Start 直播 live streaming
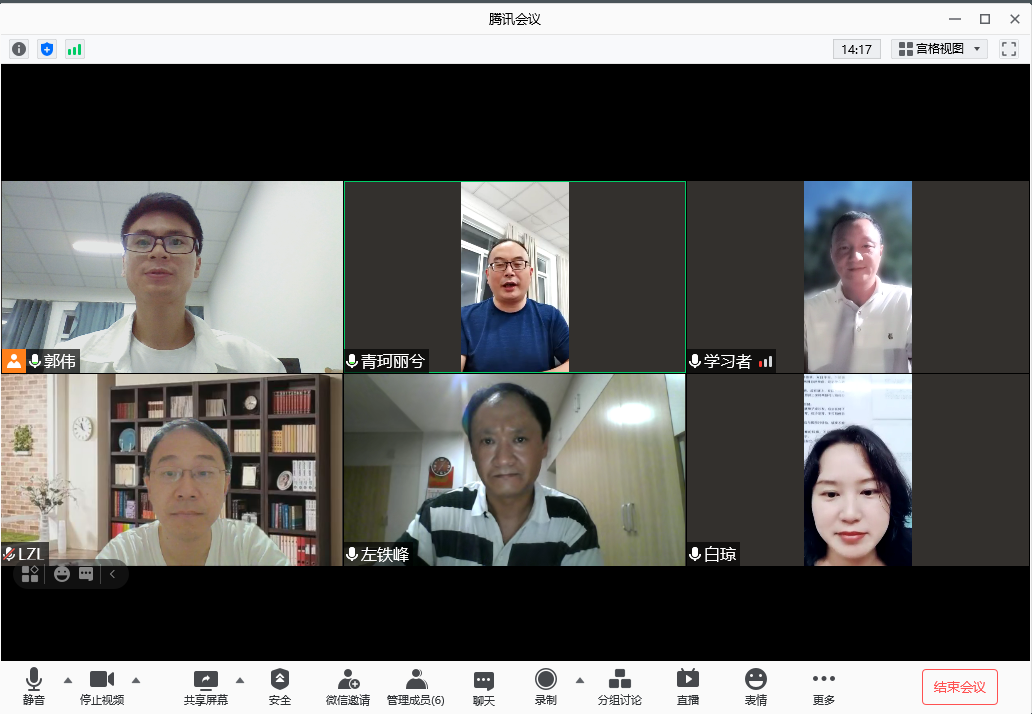1032x714 pixels. (x=688, y=687)
